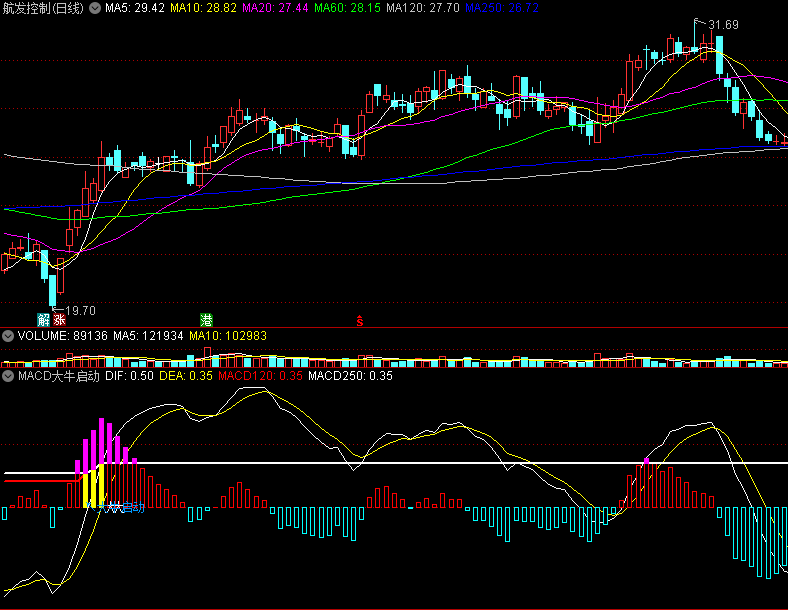Select the MA5: 29.42 label
The height and width of the screenshot is (610, 788).
(x=135, y=8)
